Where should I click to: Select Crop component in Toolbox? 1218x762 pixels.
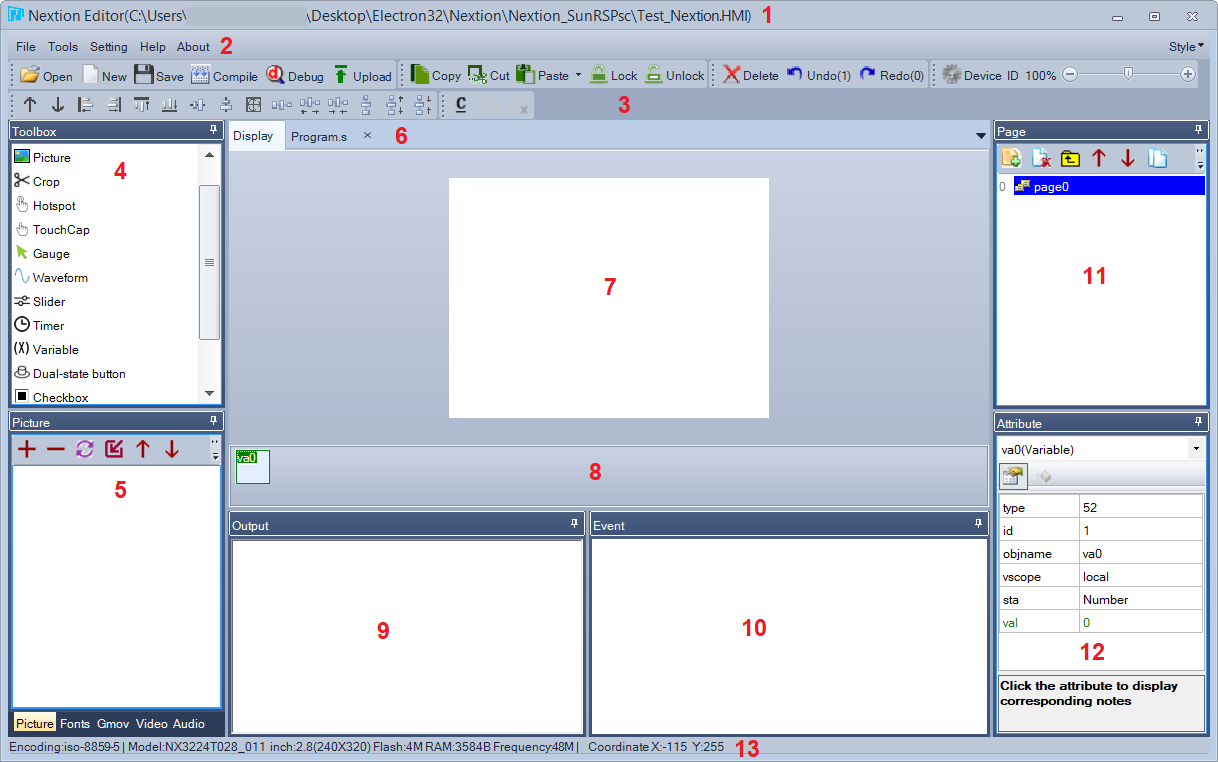coord(37,181)
